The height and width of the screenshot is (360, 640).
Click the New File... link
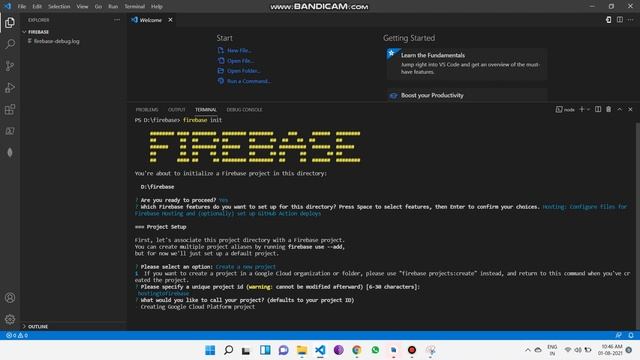click(x=239, y=51)
